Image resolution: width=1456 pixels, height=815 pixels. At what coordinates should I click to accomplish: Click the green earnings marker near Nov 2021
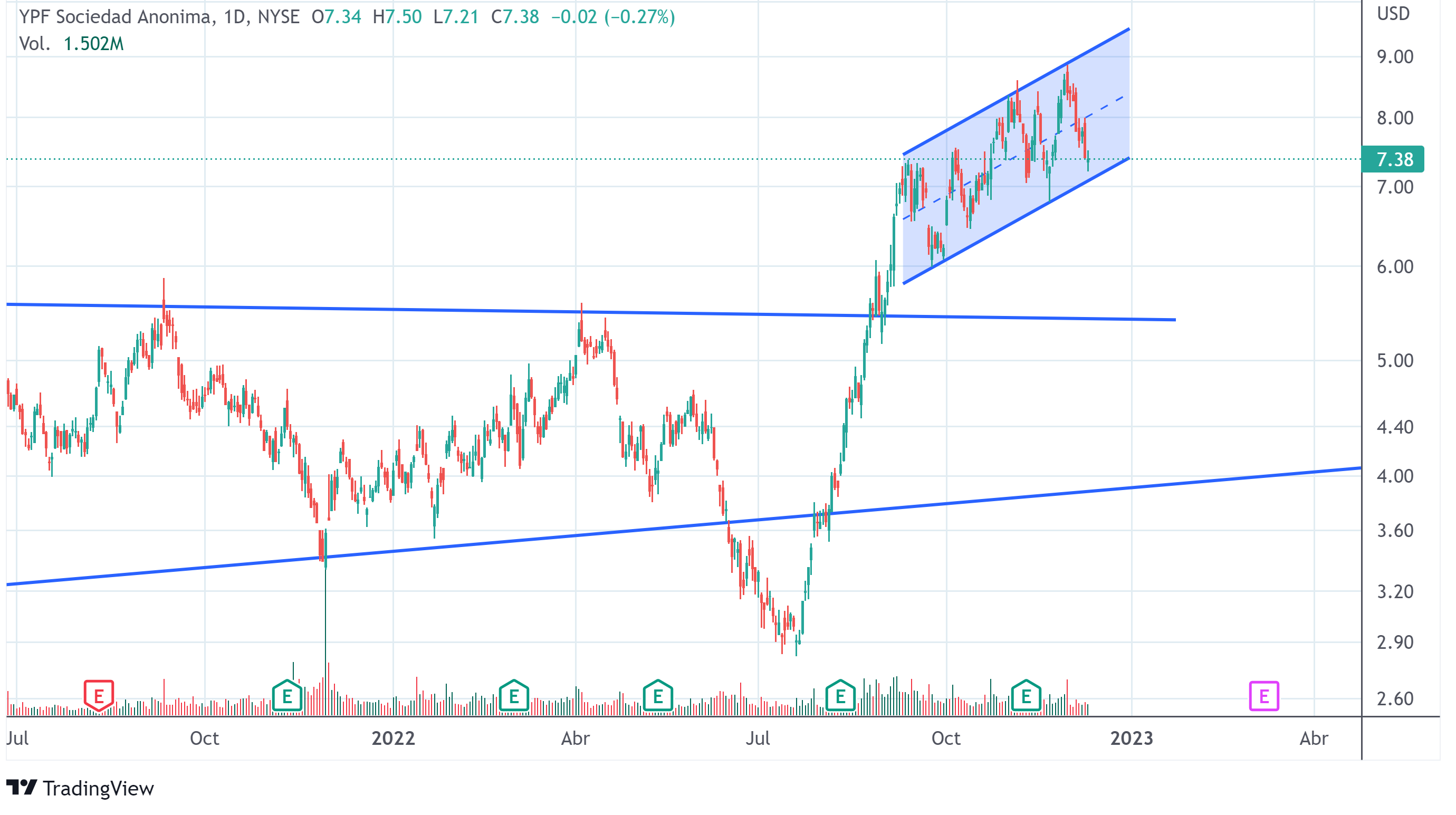287,696
